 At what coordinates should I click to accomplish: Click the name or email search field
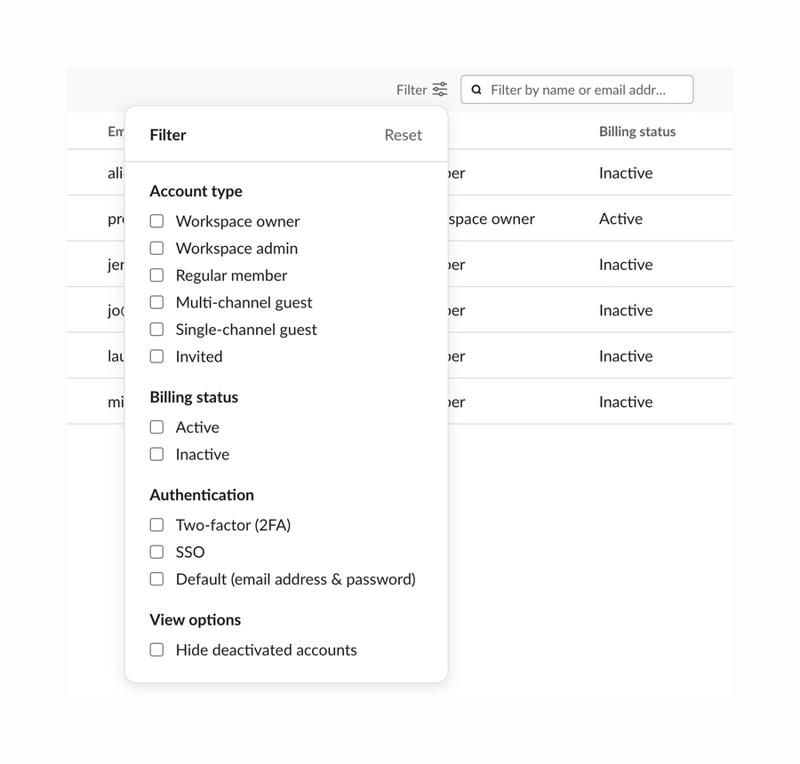click(580, 89)
